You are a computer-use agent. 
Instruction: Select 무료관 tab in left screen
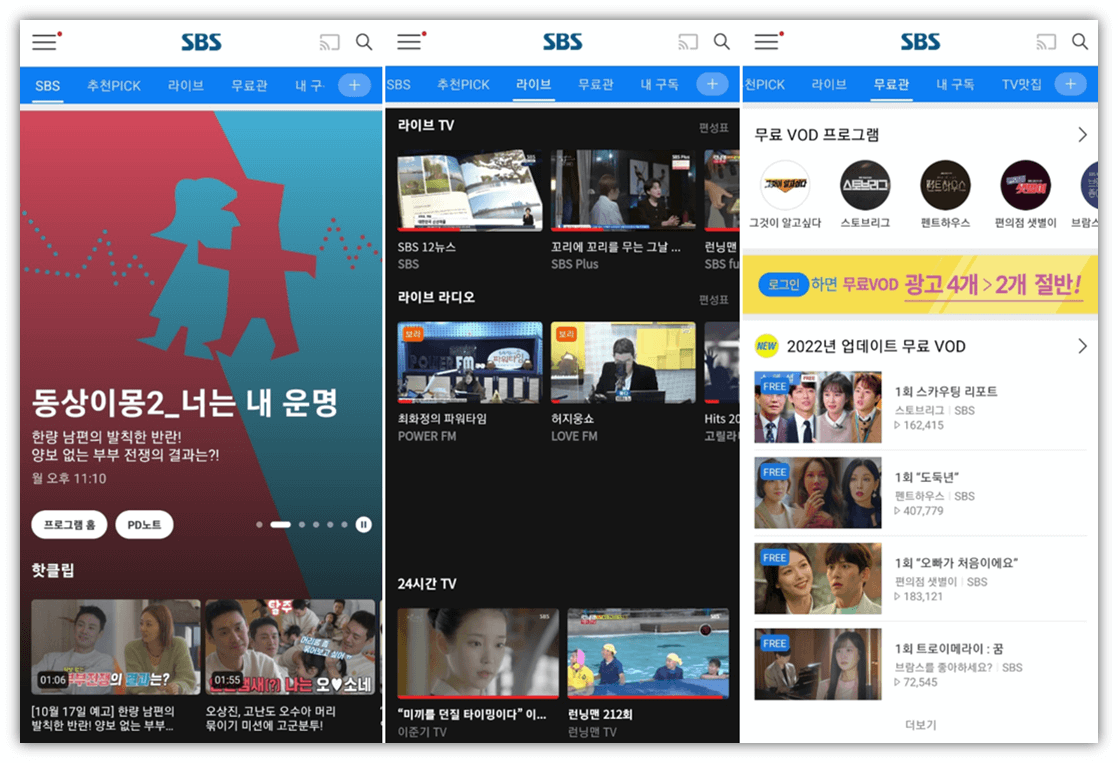pyautogui.click(x=250, y=86)
